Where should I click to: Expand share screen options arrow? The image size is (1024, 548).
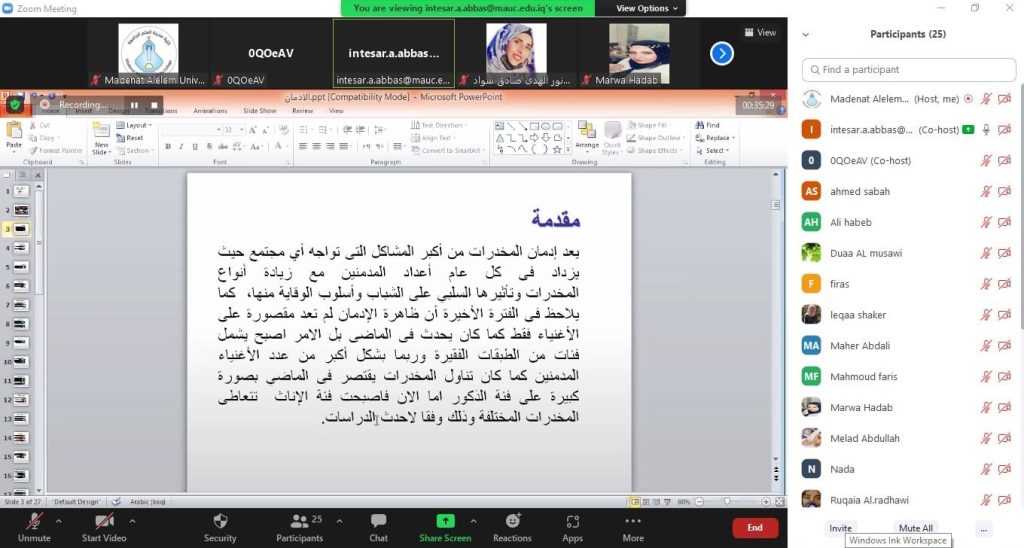(473, 521)
